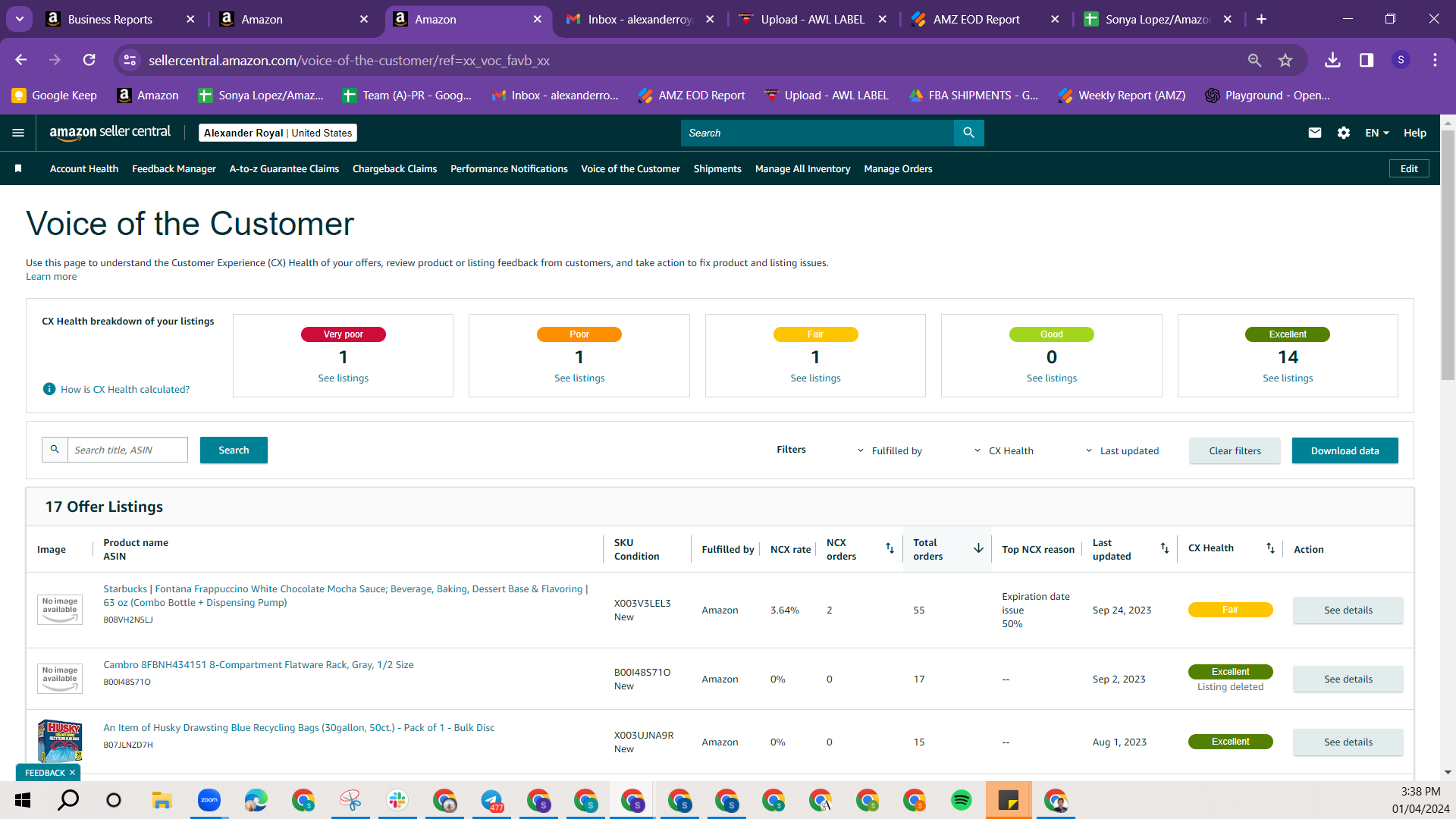The image size is (1456, 819).
Task: Open Cambro Flatware Rack product link
Action: [x=259, y=664]
